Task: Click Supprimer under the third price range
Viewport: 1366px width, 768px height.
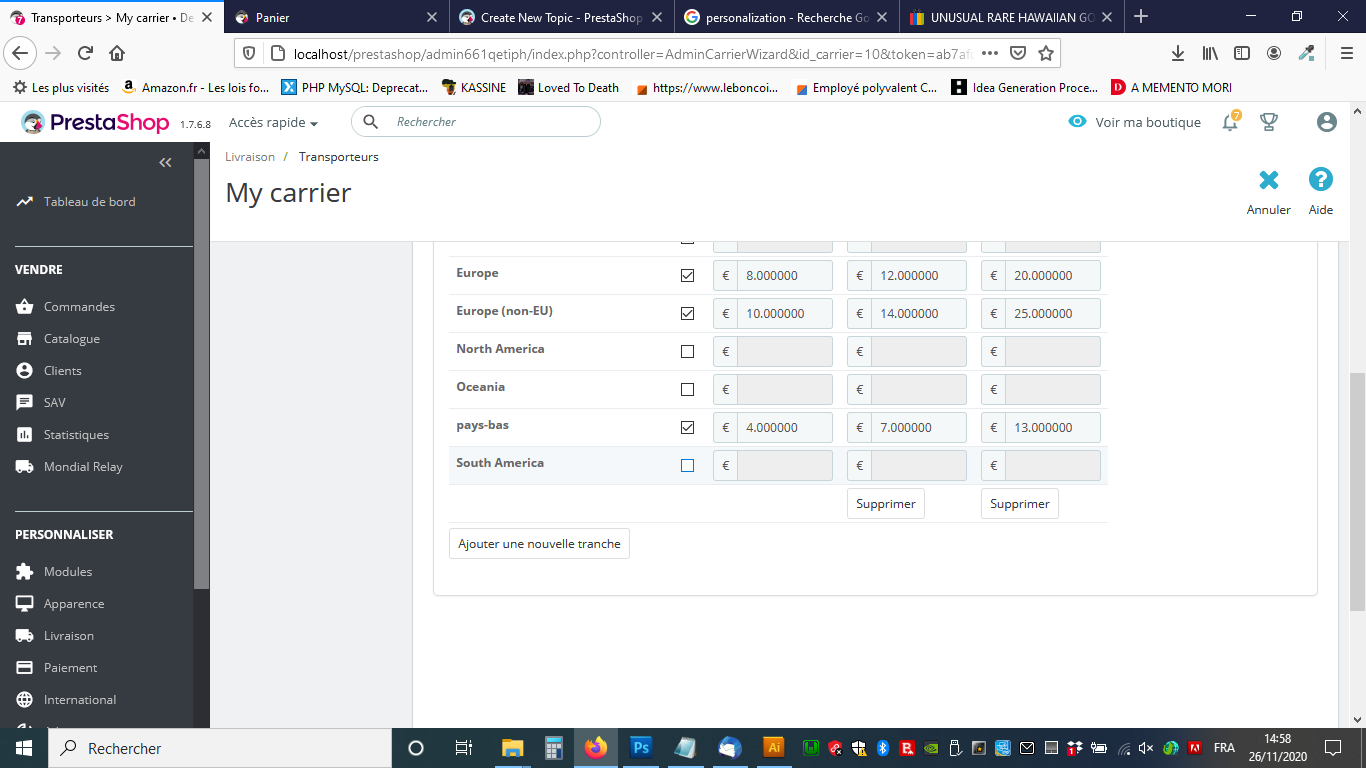Action: click(x=1020, y=504)
